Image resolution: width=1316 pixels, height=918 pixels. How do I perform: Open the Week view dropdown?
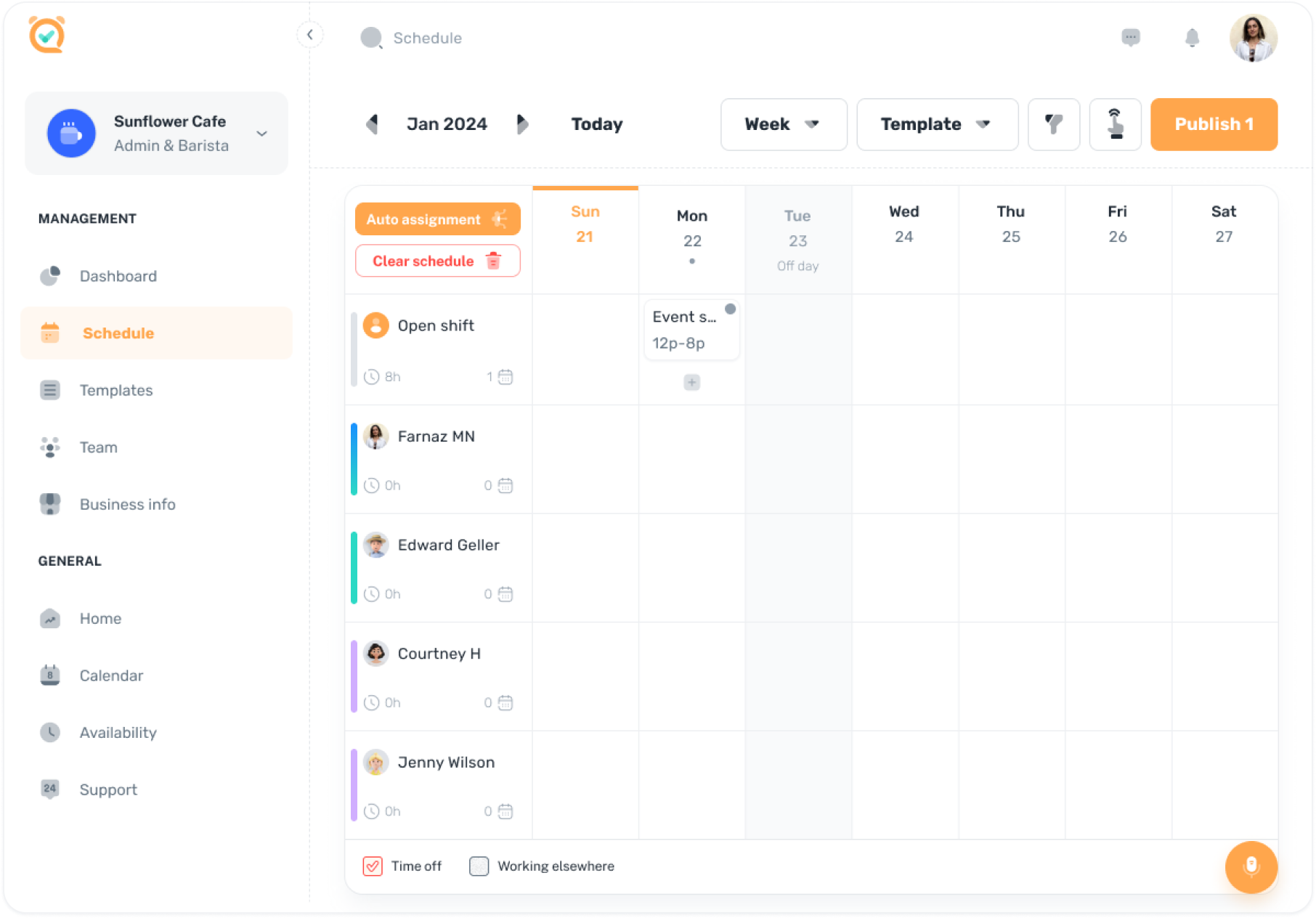783,124
